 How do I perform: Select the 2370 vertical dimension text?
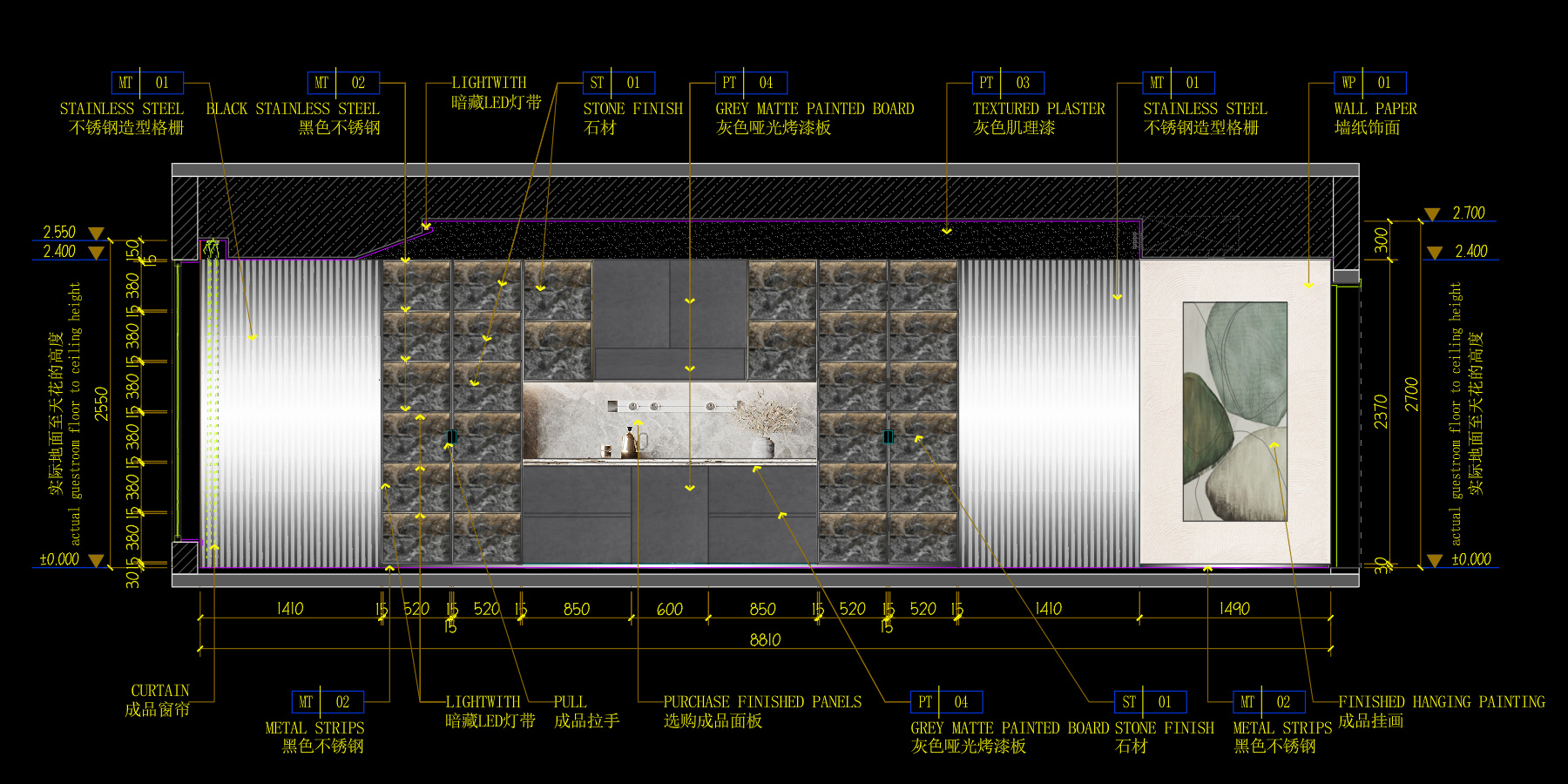click(x=1382, y=411)
